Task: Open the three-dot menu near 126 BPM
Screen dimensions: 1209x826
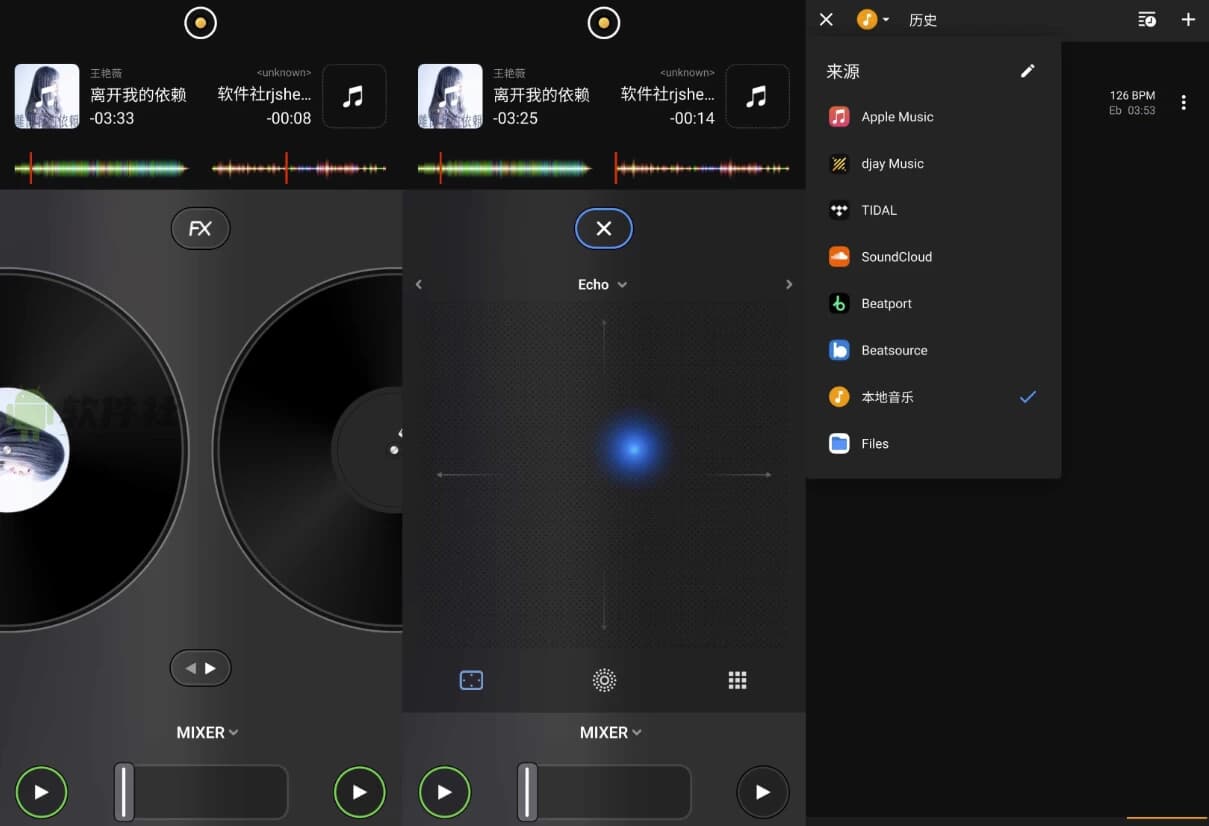Action: (1184, 102)
